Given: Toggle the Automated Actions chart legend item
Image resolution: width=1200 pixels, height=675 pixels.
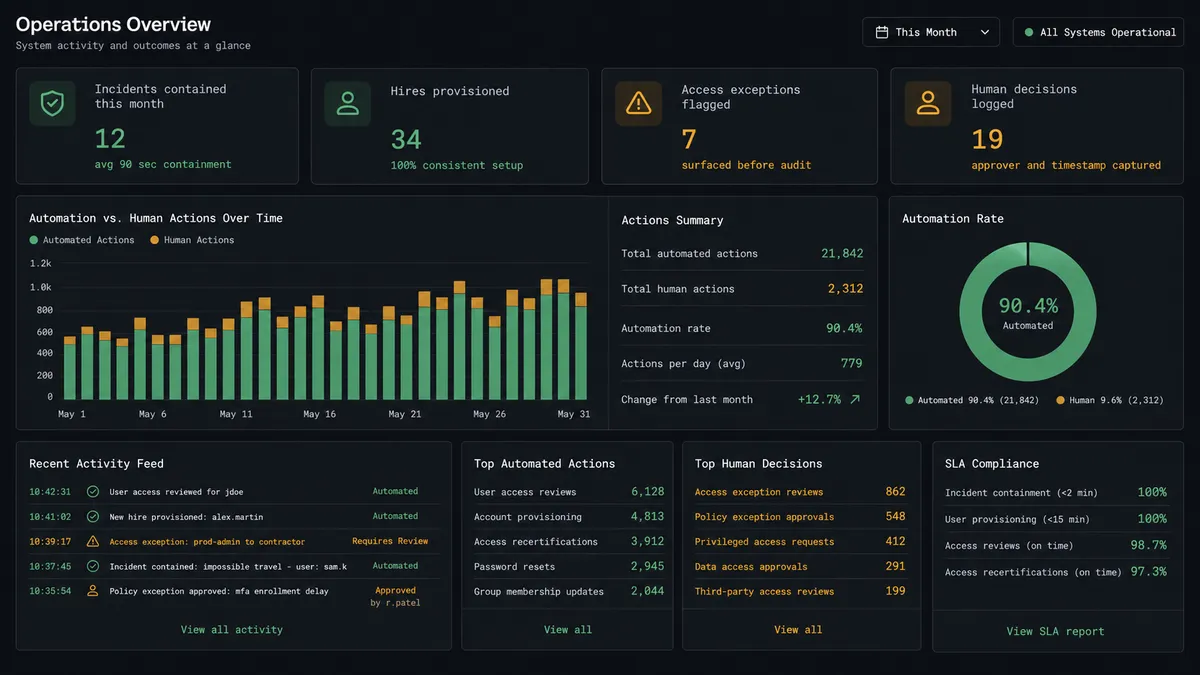Looking at the screenshot, I should pos(82,240).
